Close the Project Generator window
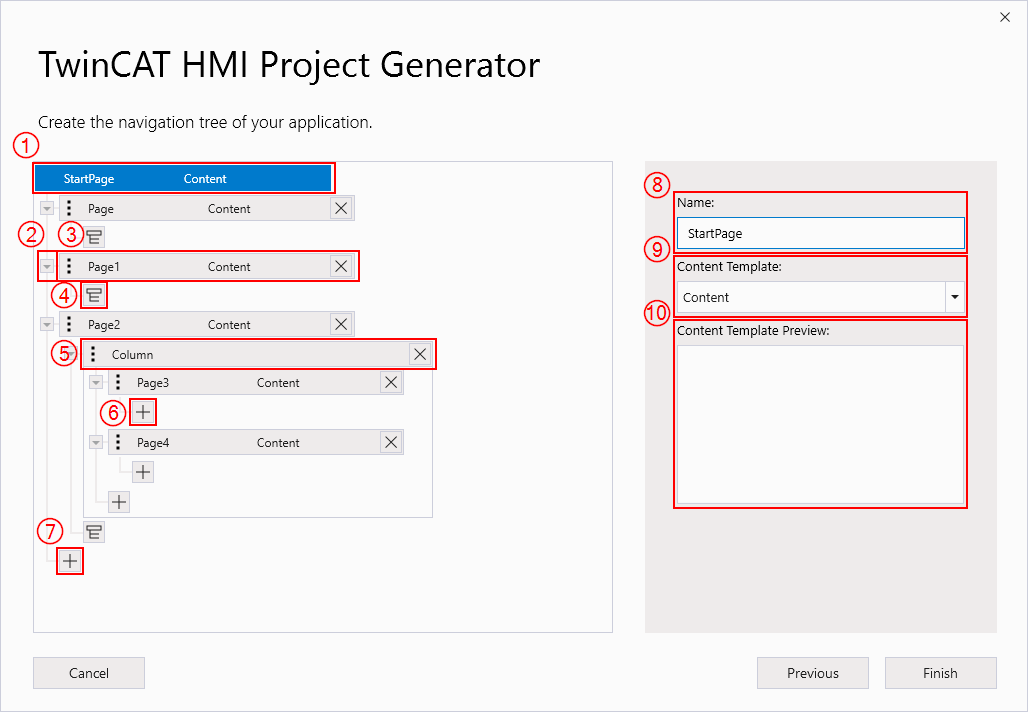 [1004, 17]
